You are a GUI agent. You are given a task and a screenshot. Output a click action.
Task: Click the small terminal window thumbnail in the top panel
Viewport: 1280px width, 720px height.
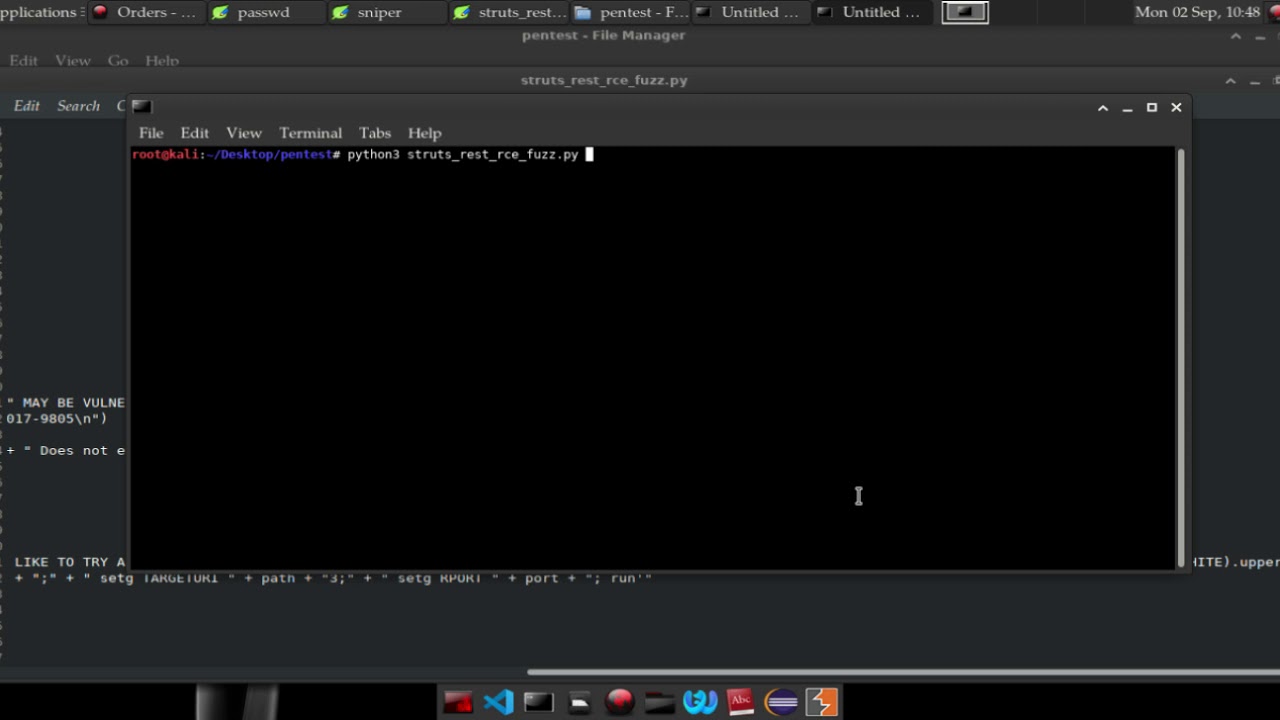965,12
